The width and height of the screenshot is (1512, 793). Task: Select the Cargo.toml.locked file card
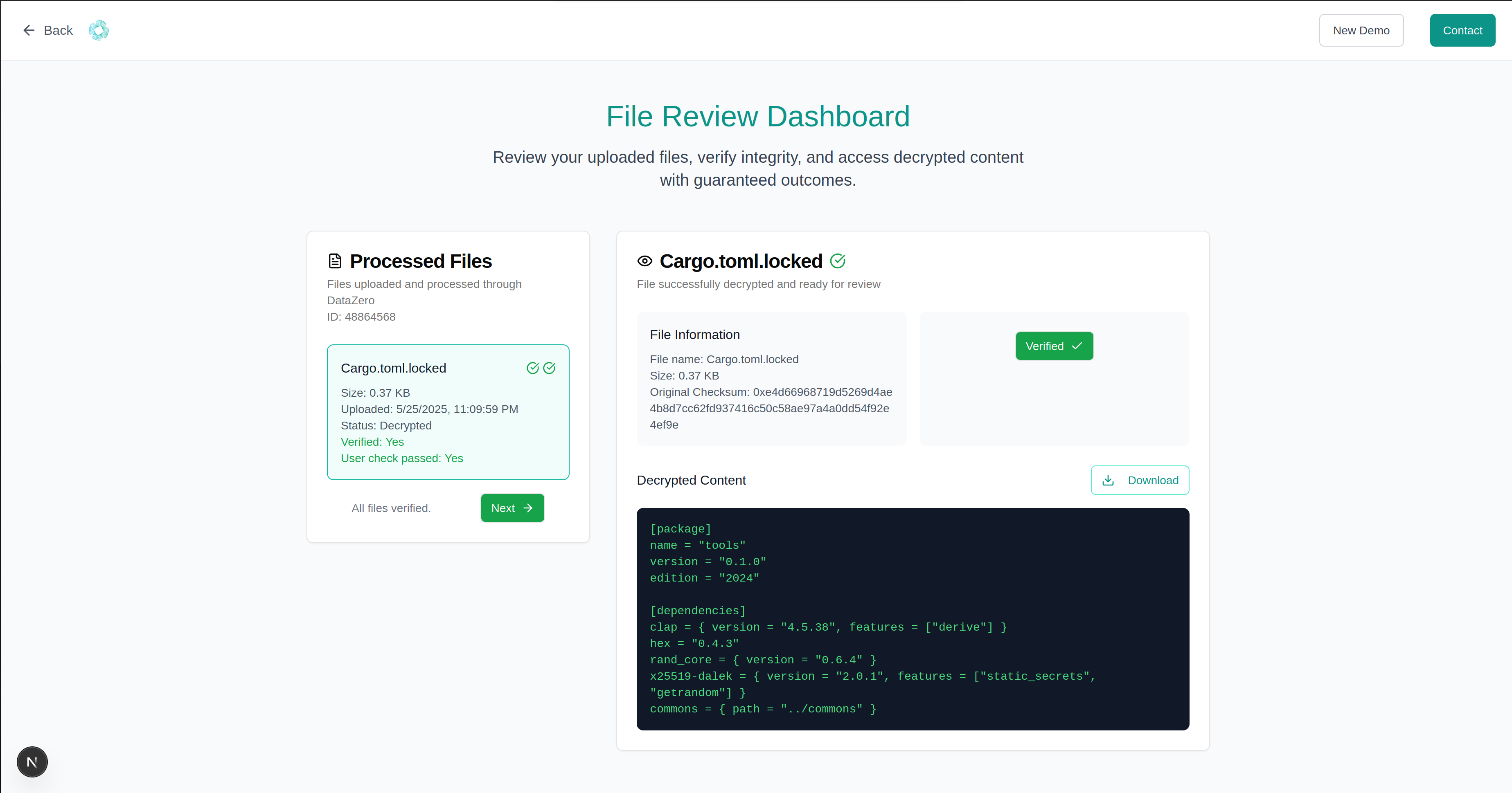point(448,412)
